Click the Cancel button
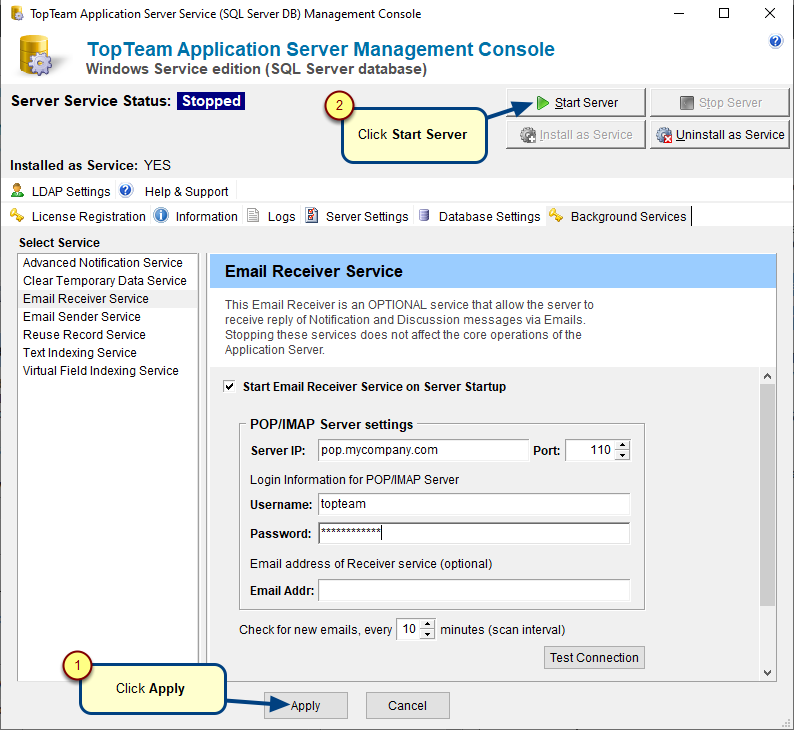 point(408,706)
